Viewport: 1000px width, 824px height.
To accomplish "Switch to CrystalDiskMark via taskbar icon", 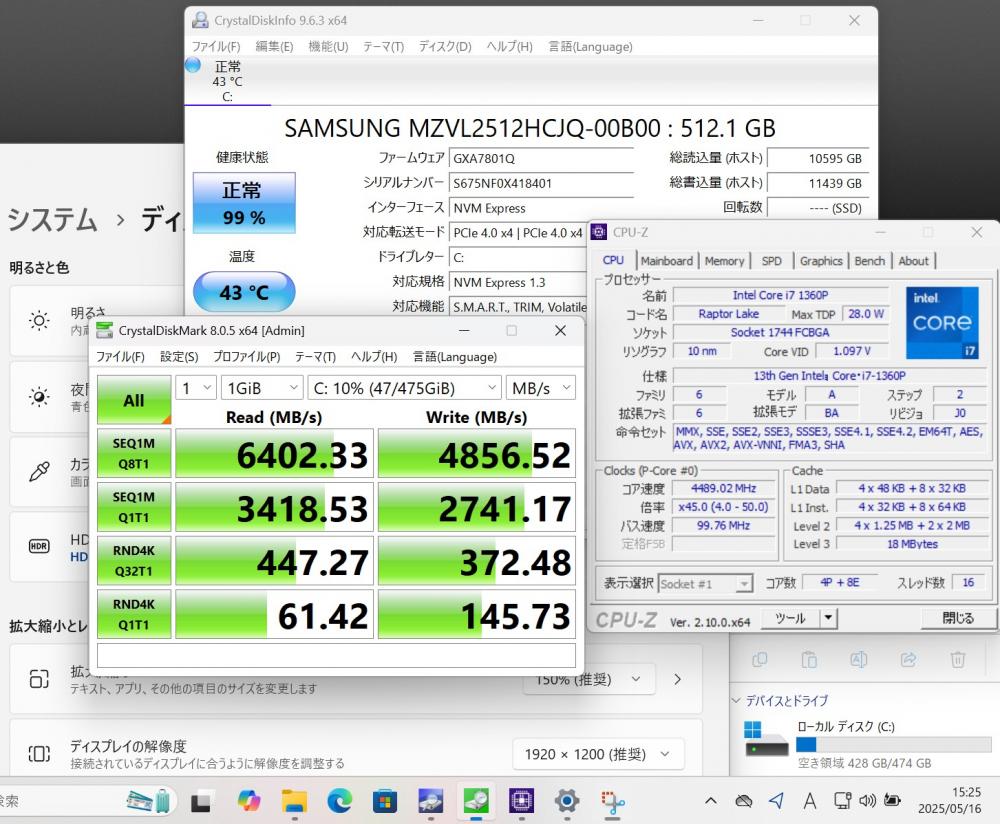I will [x=476, y=801].
